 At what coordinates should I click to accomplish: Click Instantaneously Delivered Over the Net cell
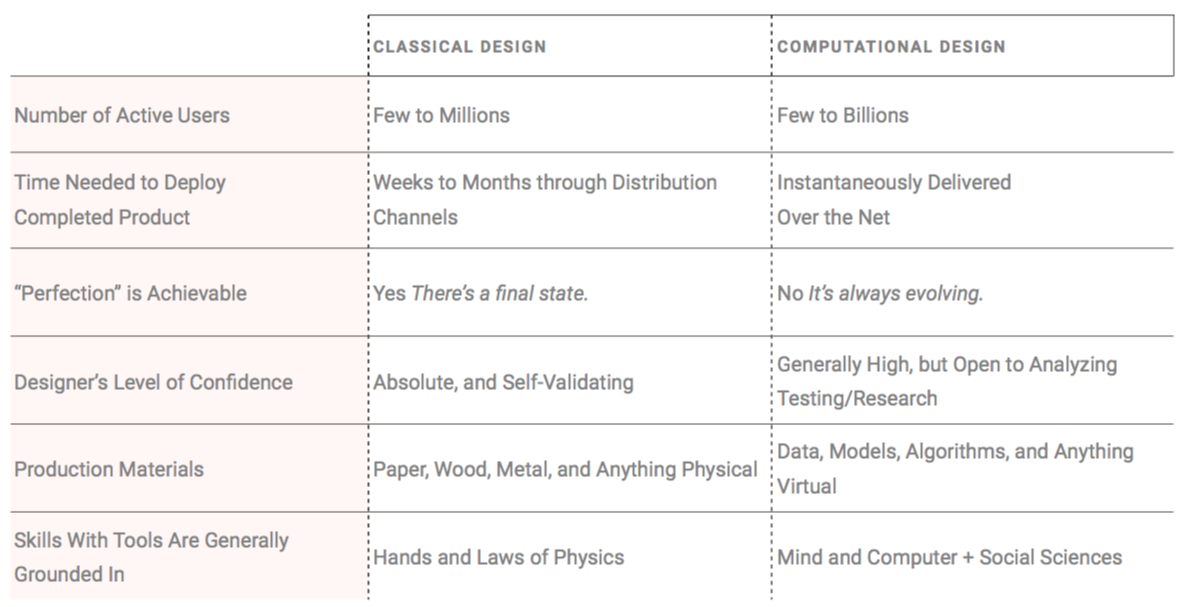(893, 200)
